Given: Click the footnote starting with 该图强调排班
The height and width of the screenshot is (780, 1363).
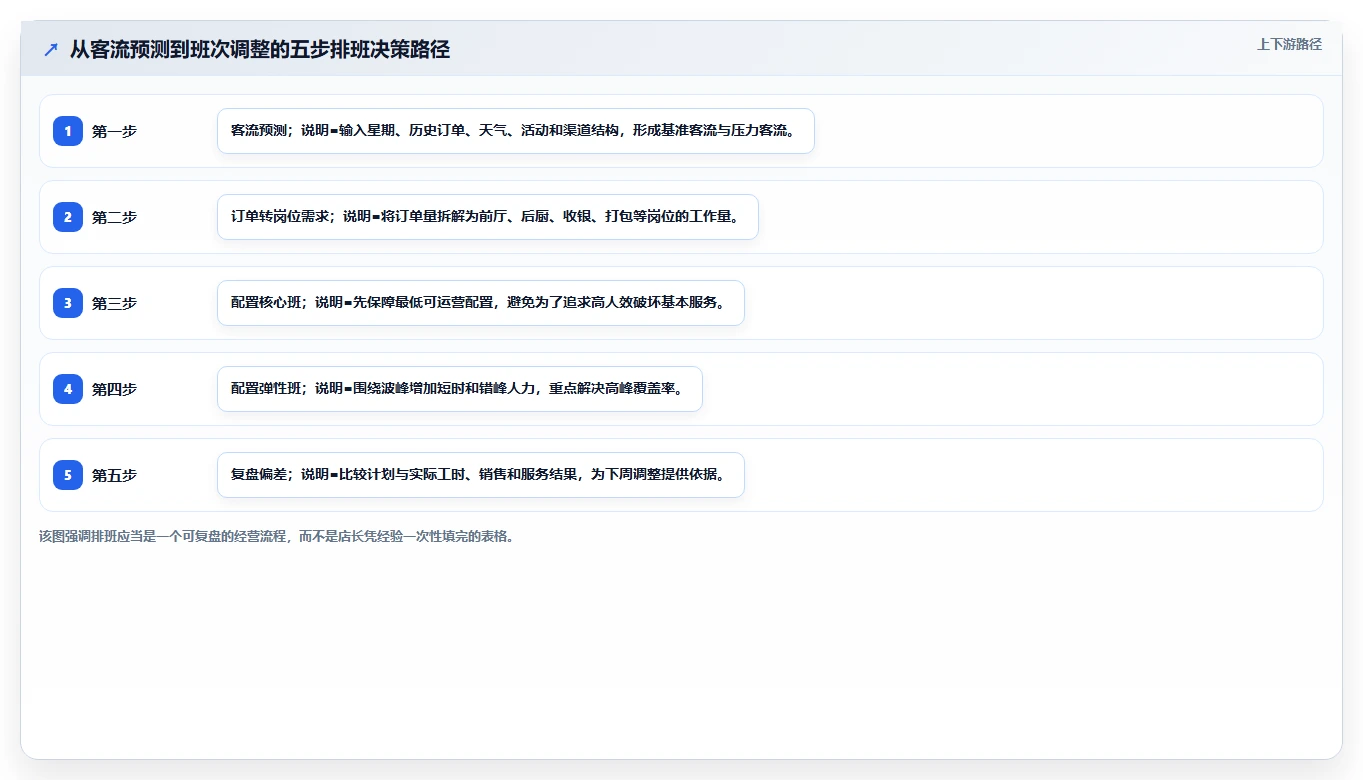Looking at the screenshot, I should (278, 536).
